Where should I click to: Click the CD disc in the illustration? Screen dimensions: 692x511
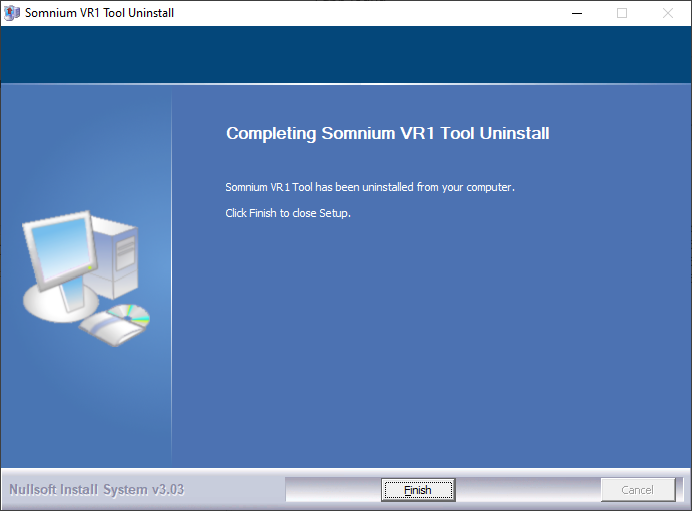point(132,315)
